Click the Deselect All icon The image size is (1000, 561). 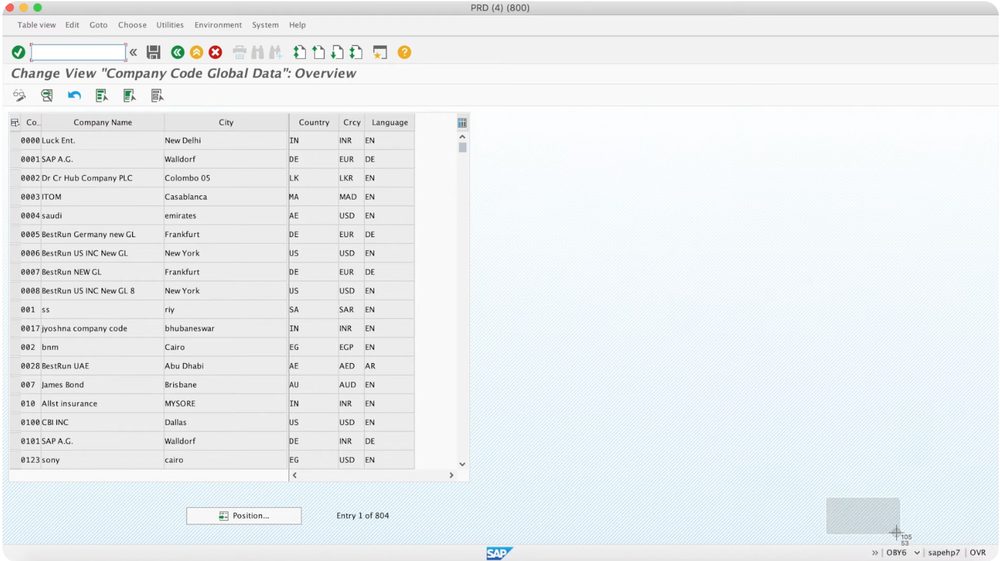[157, 96]
